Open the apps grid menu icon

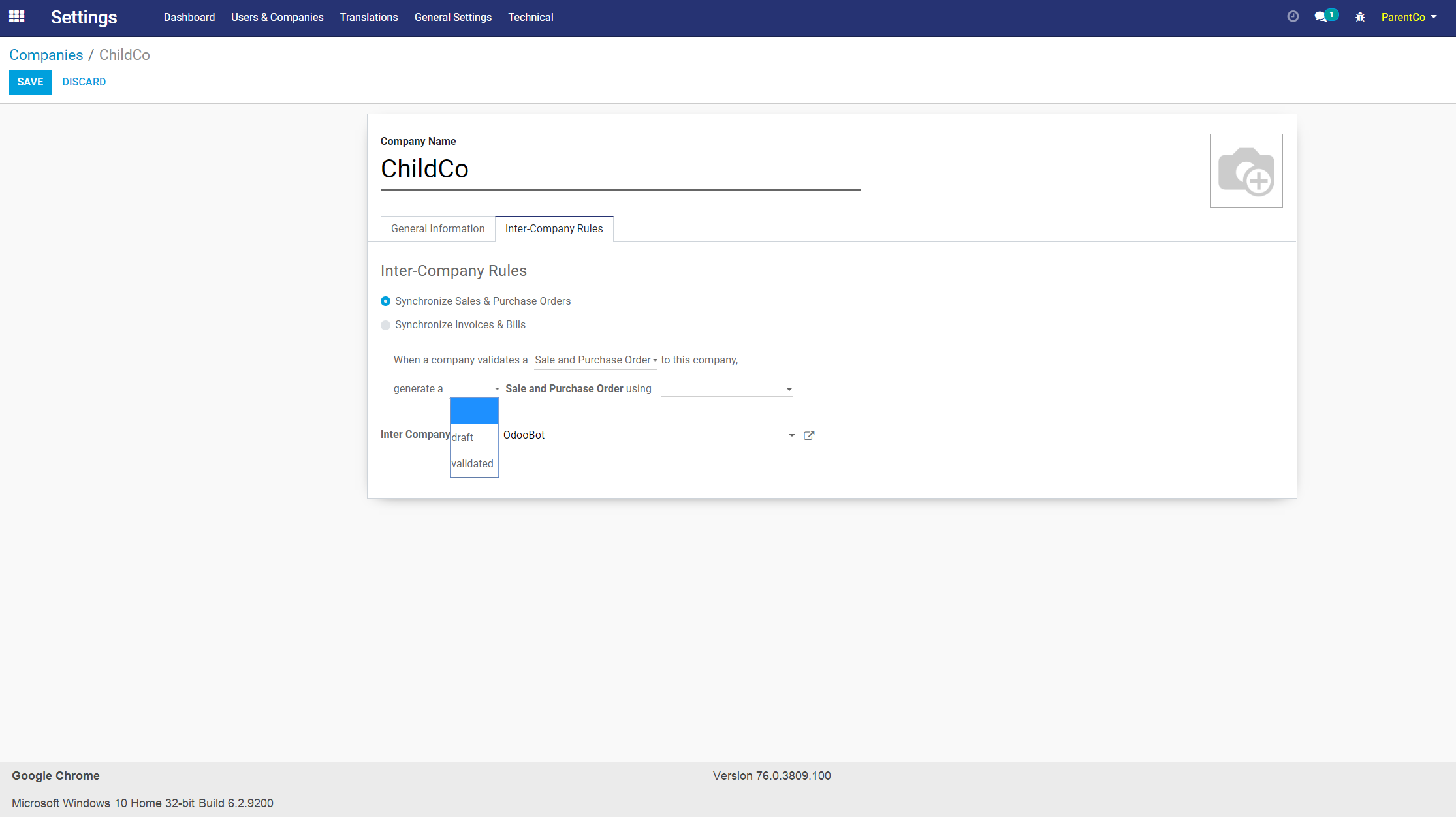[17, 17]
